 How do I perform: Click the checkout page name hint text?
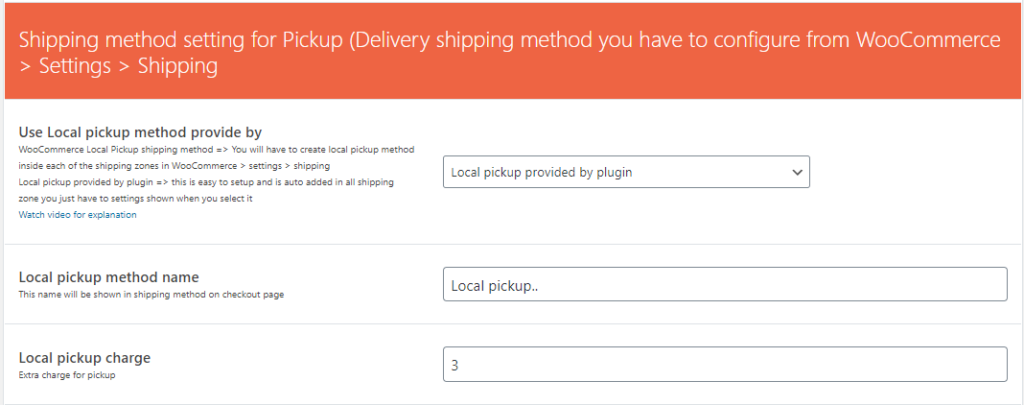[142, 295]
